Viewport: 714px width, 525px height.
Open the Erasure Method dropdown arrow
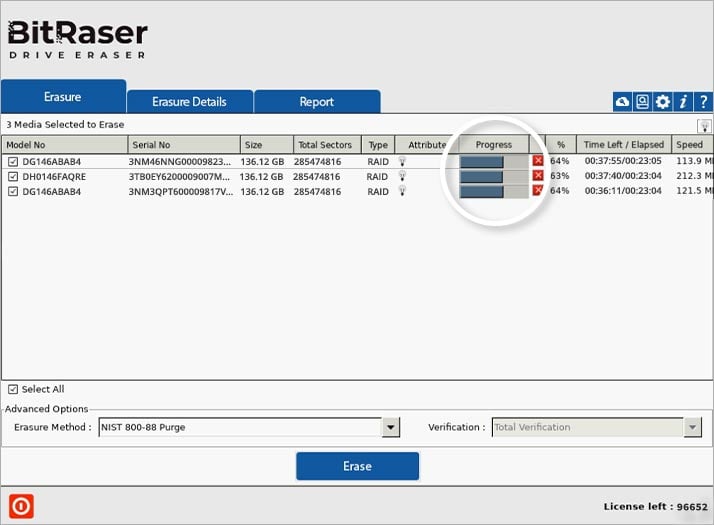pyautogui.click(x=391, y=427)
